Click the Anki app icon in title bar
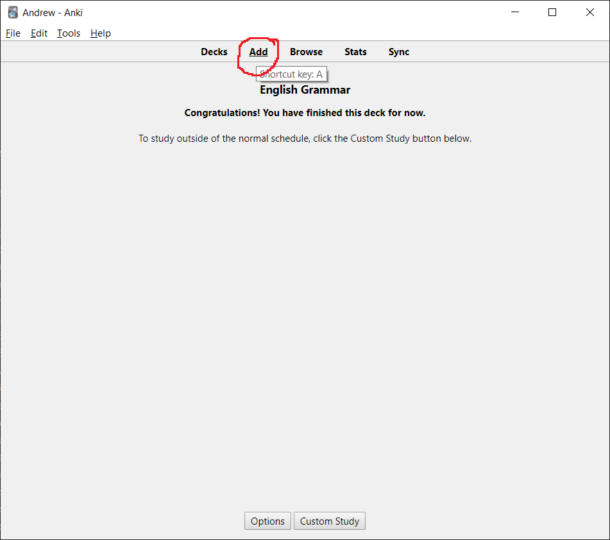610x540 pixels. click(13, 12)
